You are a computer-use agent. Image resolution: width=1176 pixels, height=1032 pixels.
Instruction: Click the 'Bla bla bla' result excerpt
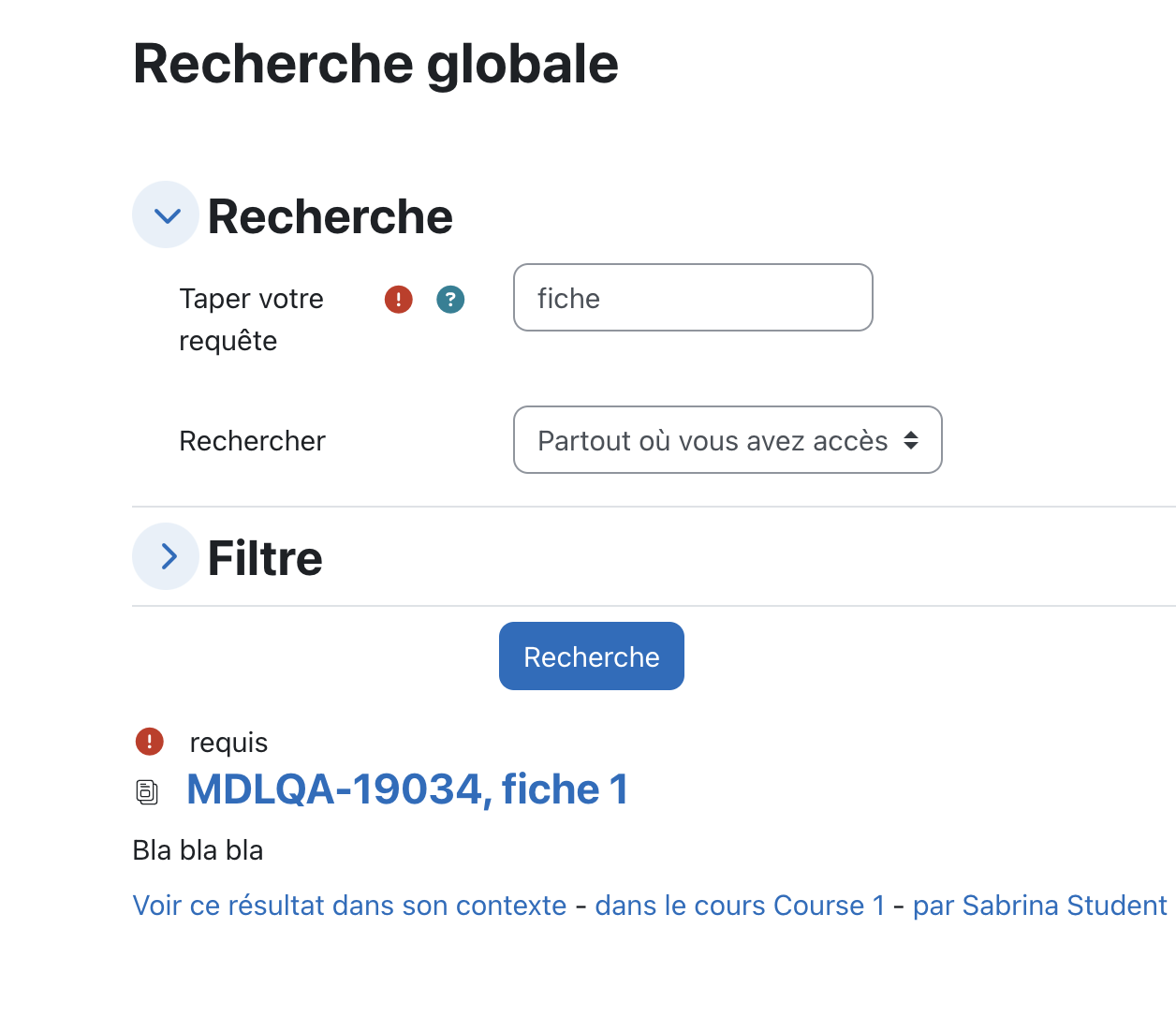(198, 850)
